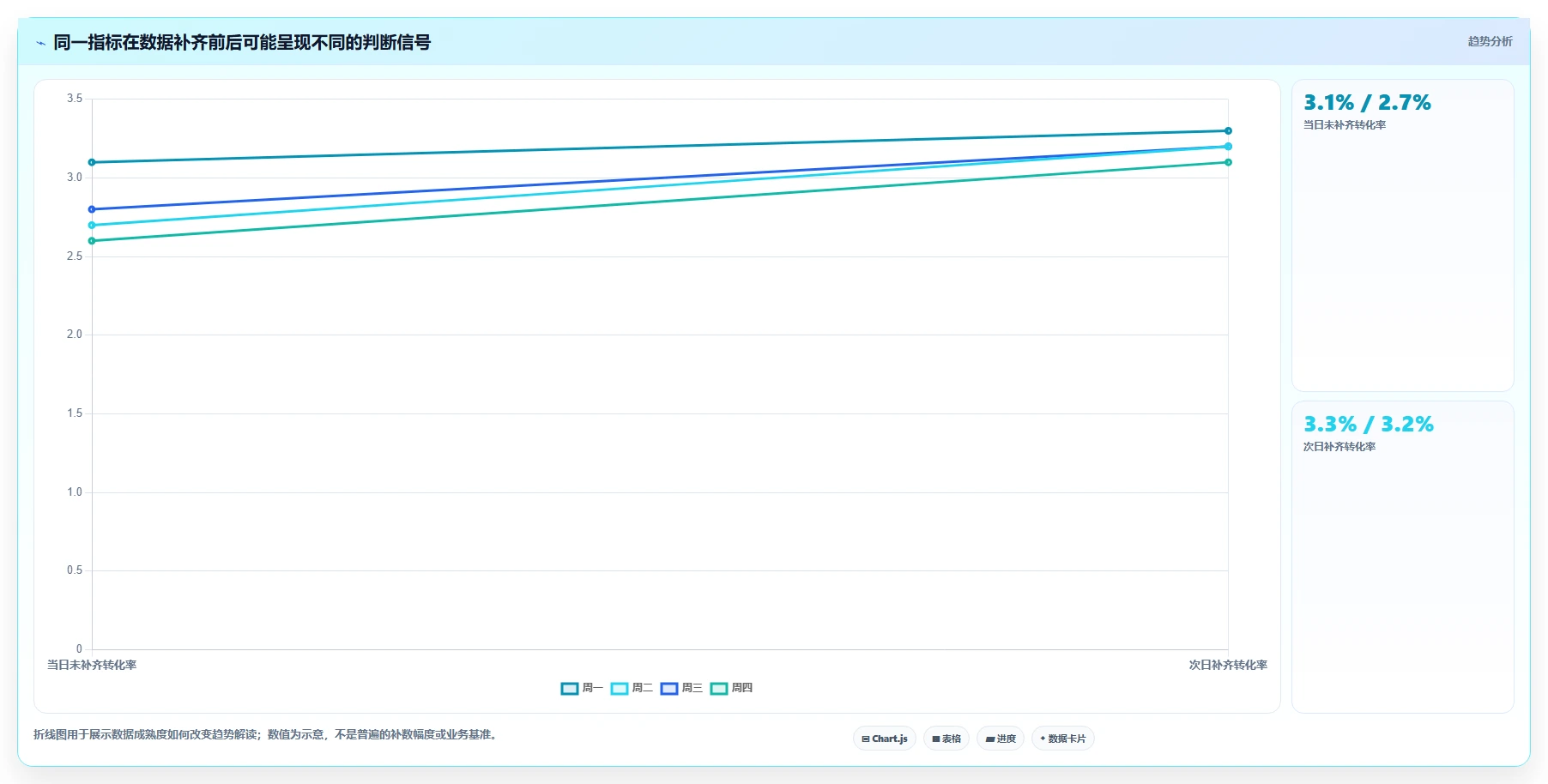Select the 周三 point at 当日未补齐转化率 (2.8)

[x=92, y=209]
